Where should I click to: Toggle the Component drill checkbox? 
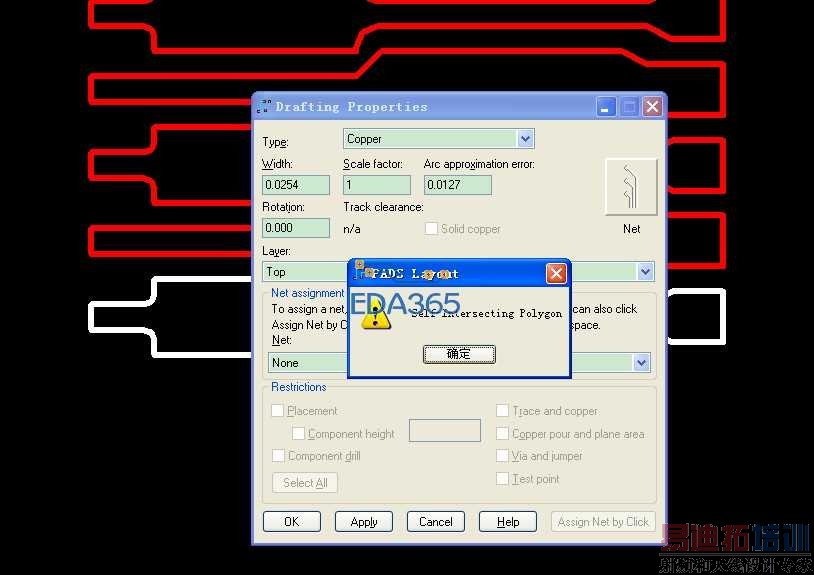click(278, 456)
